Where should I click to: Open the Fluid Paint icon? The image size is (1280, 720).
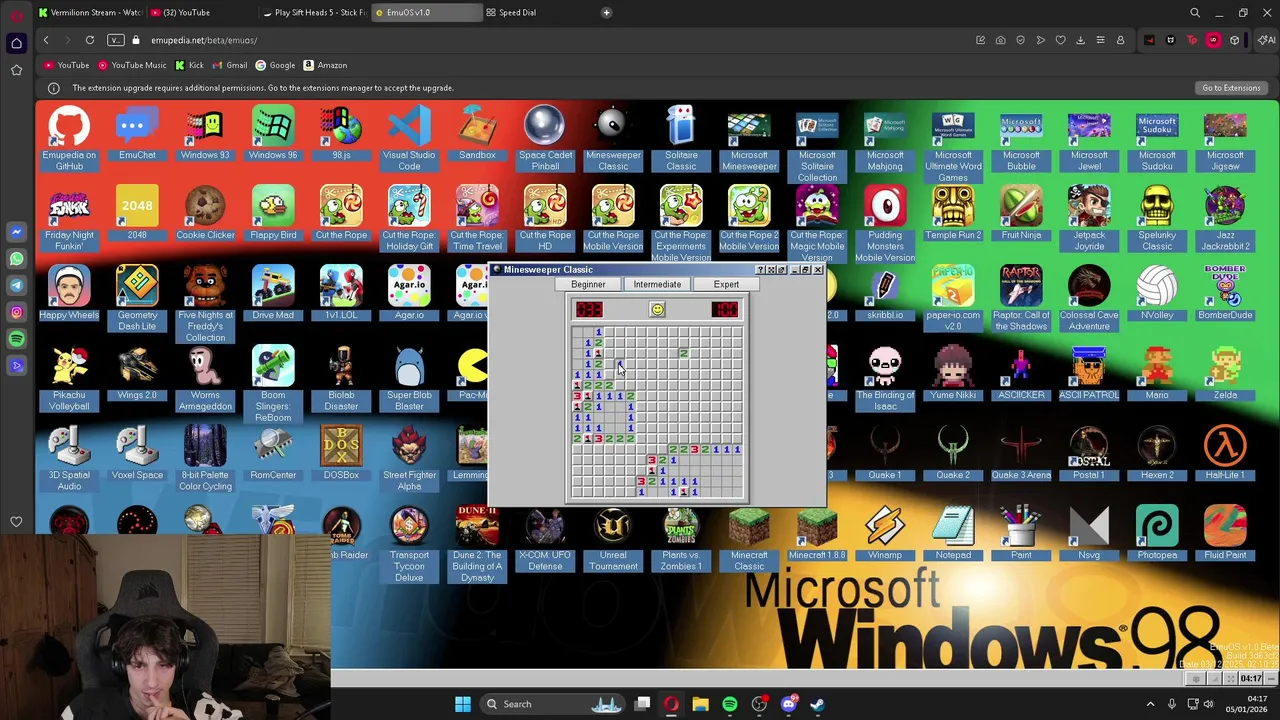point(1225,533)
